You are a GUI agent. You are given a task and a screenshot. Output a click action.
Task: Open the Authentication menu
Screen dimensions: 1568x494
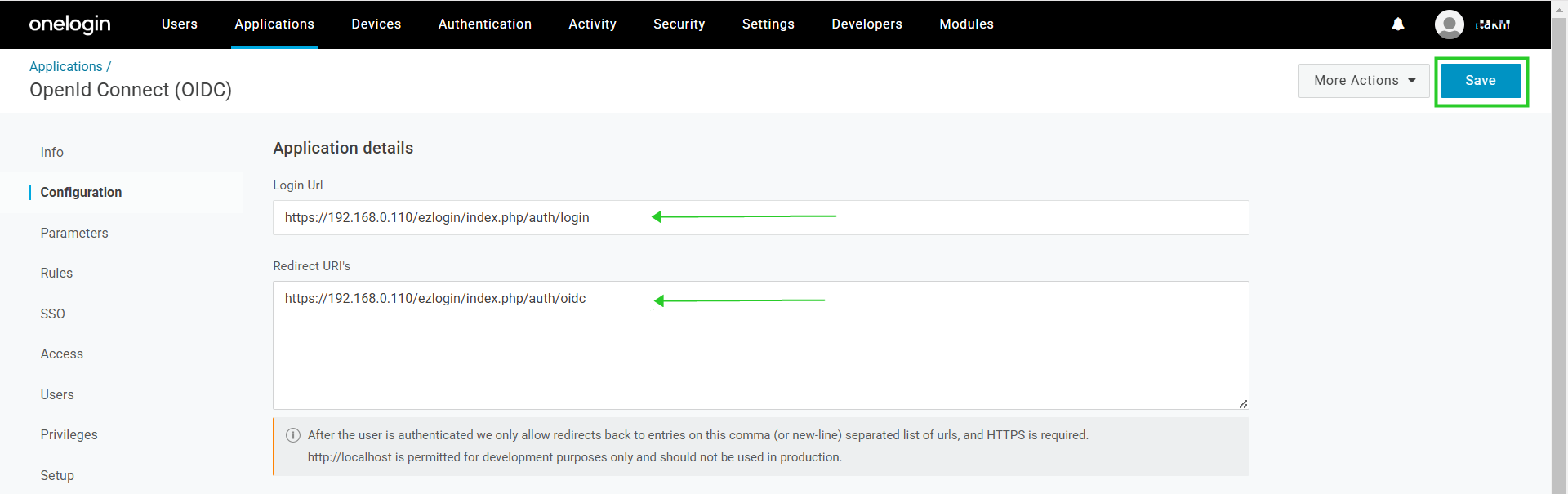coord(485,24)
